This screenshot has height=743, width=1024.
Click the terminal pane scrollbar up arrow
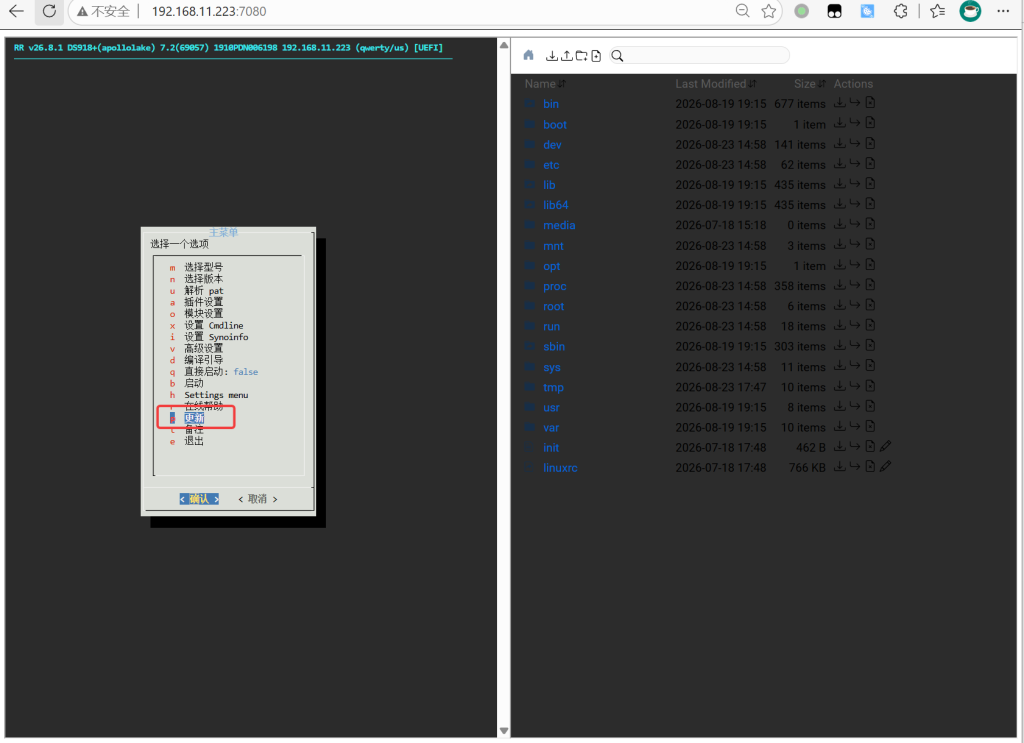[x=504, y=45]
